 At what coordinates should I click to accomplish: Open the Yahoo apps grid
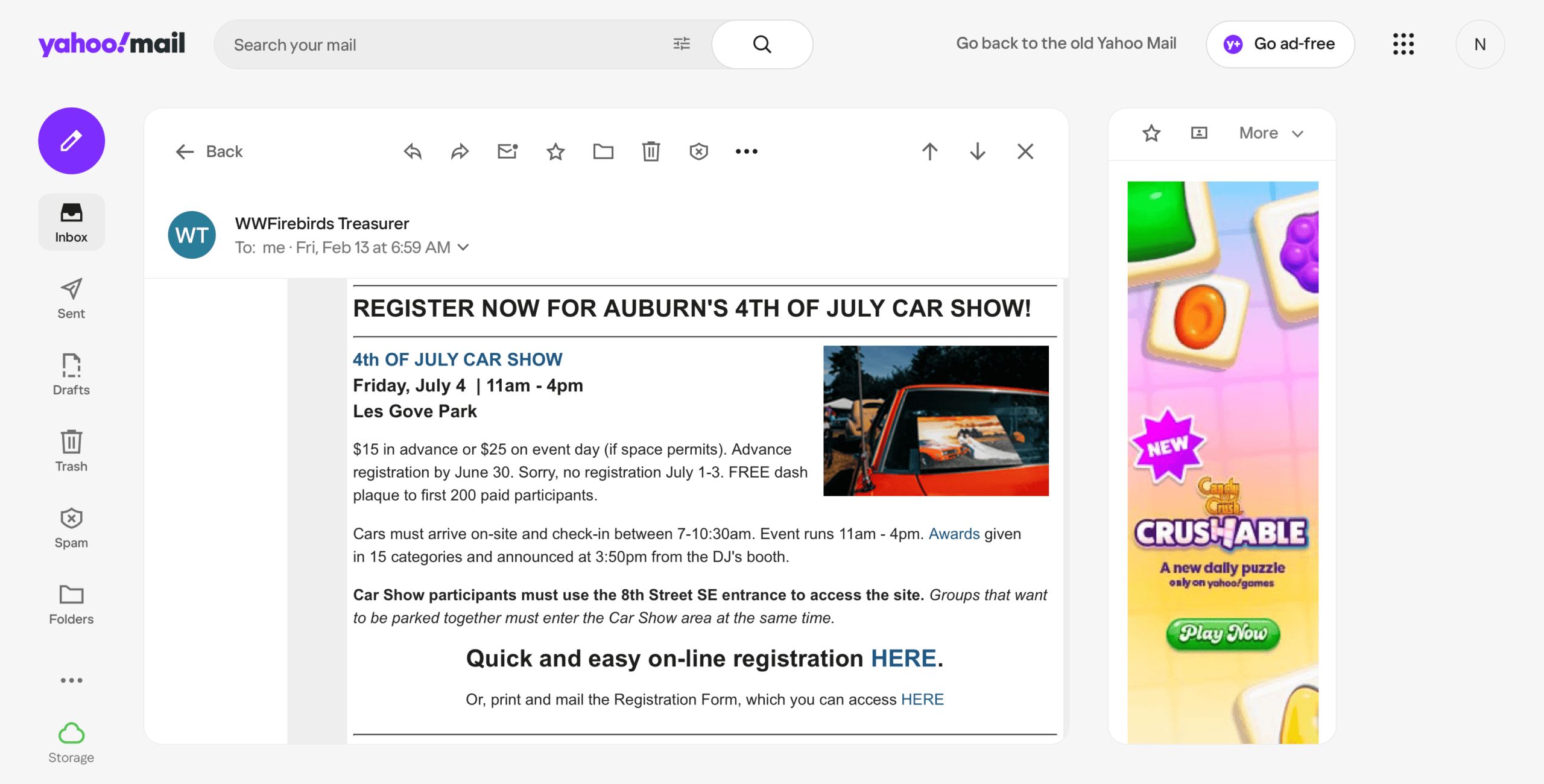tap(1403, 44)
